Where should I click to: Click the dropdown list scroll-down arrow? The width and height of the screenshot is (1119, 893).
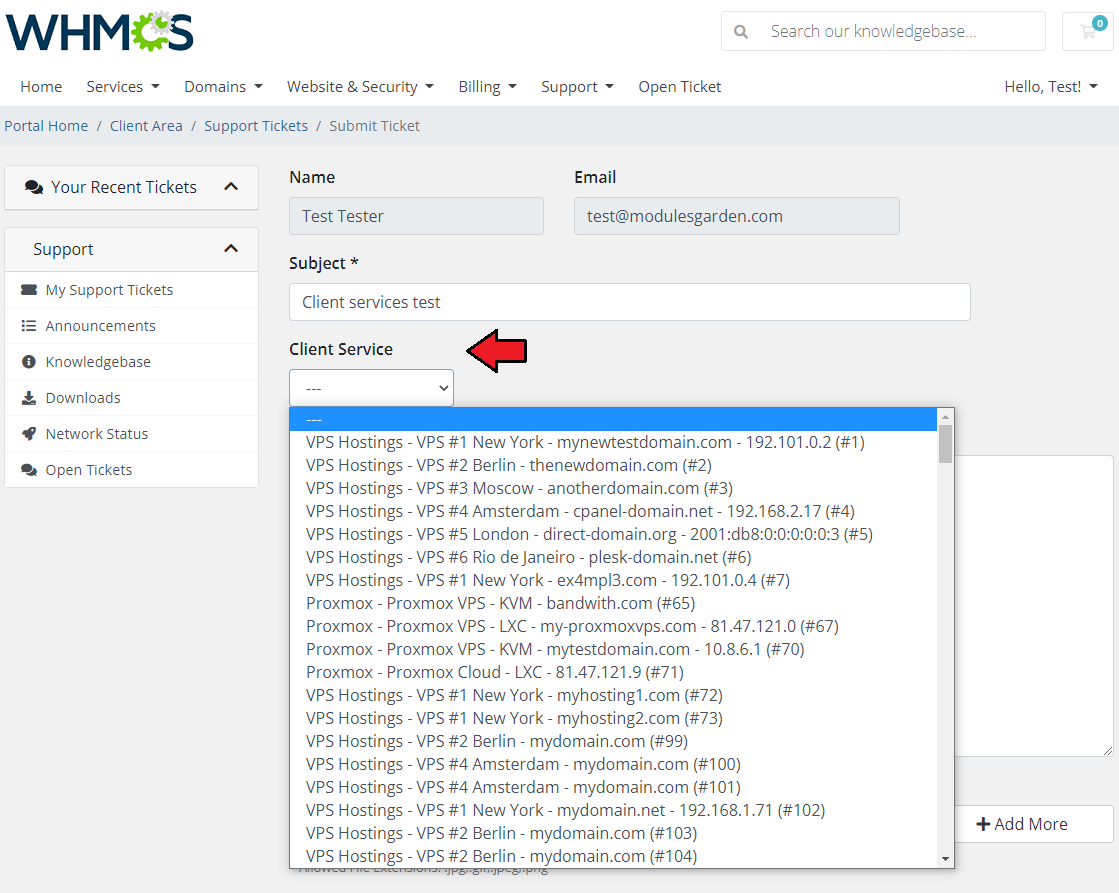tap(946, 859)
